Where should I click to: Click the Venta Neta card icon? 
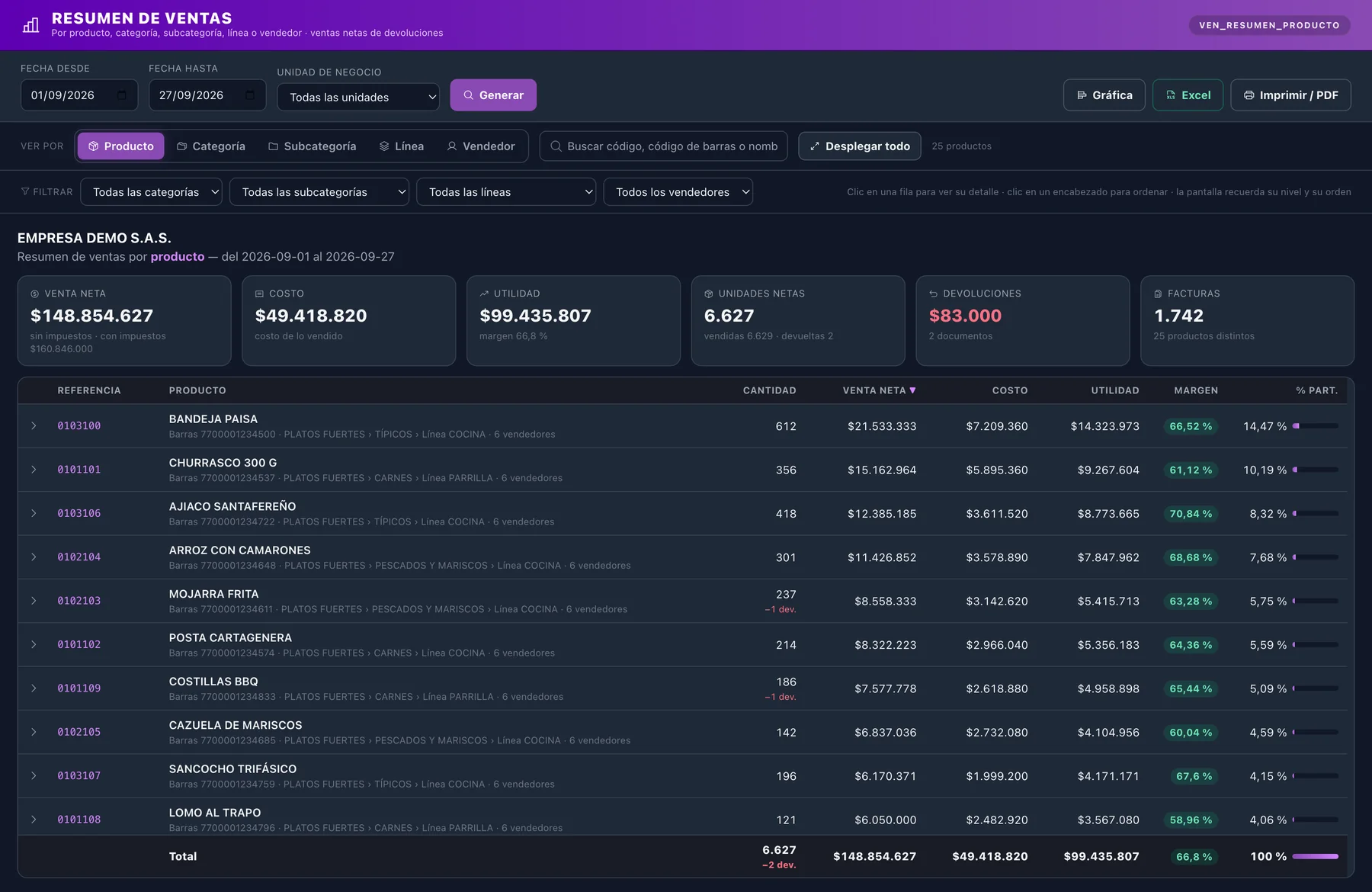pos(34,294)
